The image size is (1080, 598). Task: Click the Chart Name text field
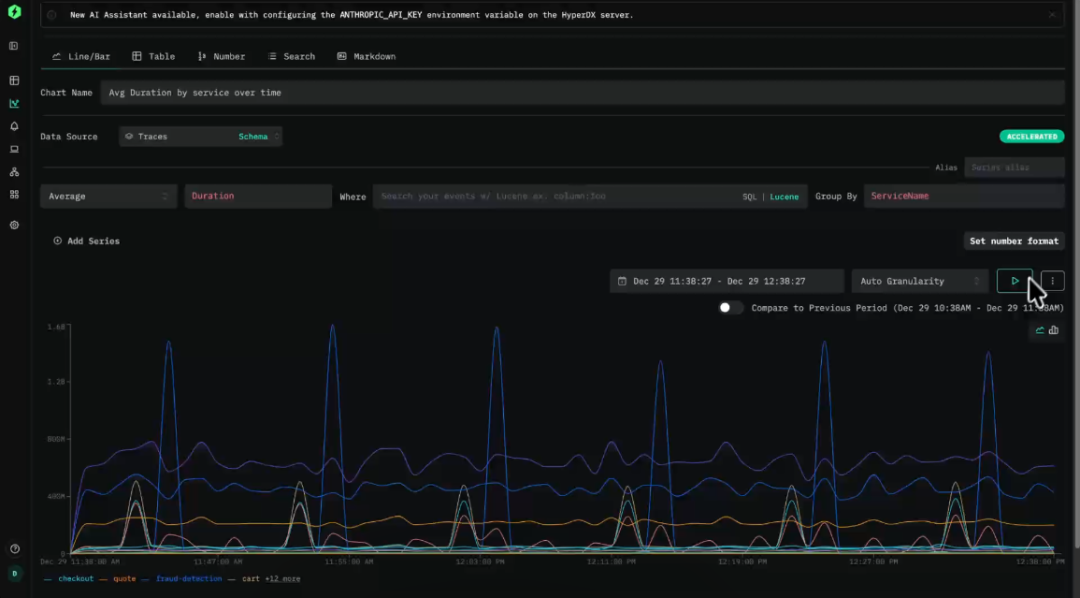coord(583,92)
